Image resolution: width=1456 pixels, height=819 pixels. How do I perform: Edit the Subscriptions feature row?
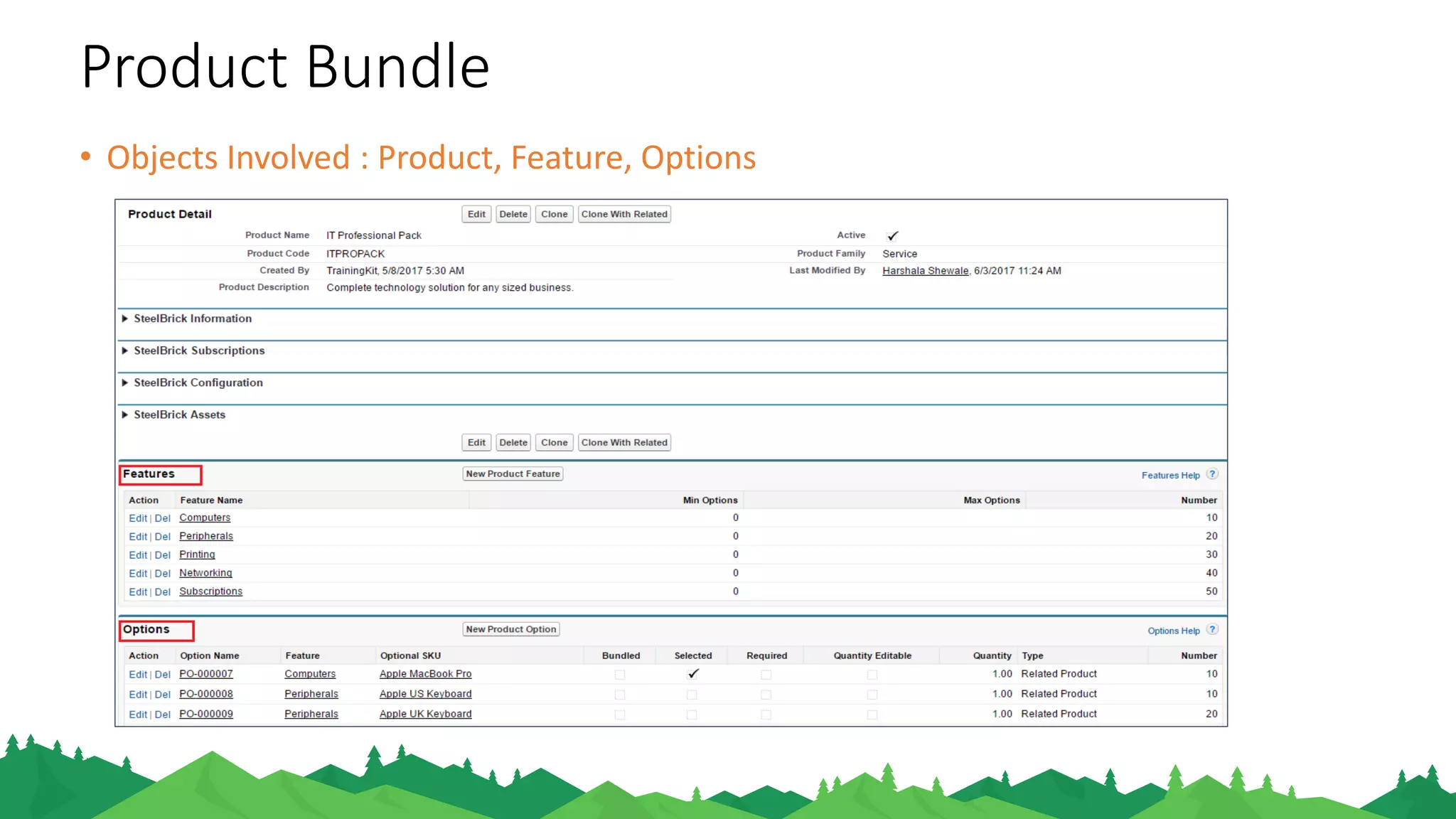tap(138, 592)
